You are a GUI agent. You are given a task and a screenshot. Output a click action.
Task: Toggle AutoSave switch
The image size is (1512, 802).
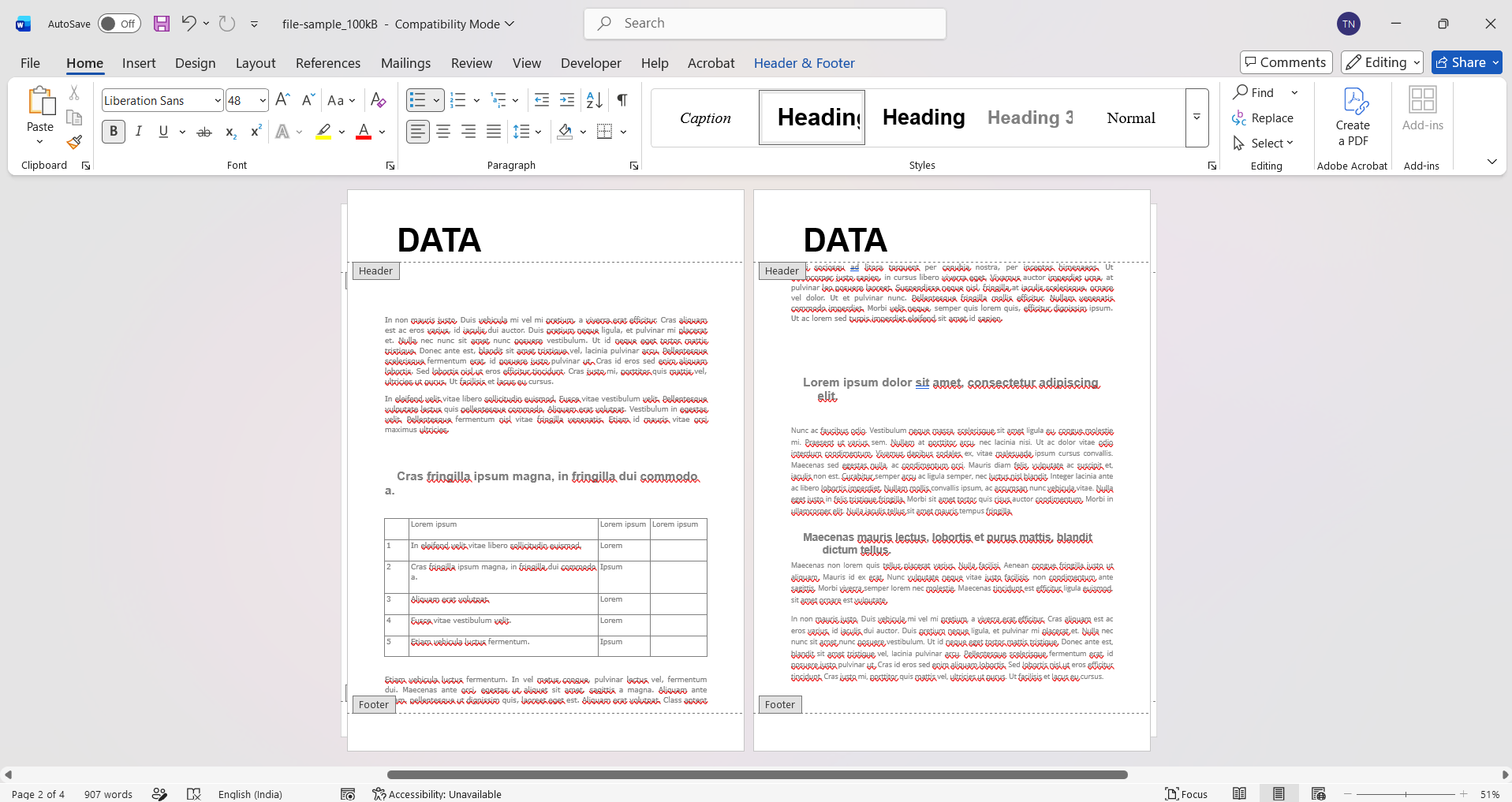(x=120, y=24)
